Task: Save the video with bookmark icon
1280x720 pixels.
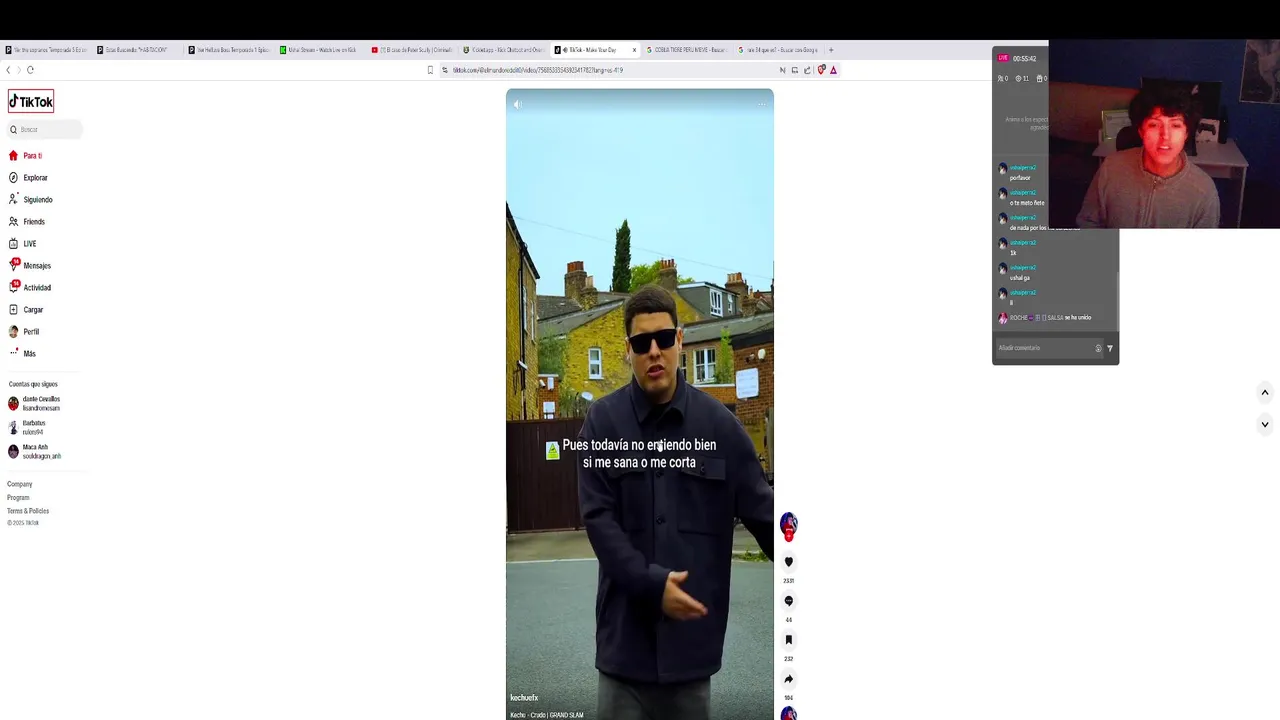Action: click(x=788, y=640)
